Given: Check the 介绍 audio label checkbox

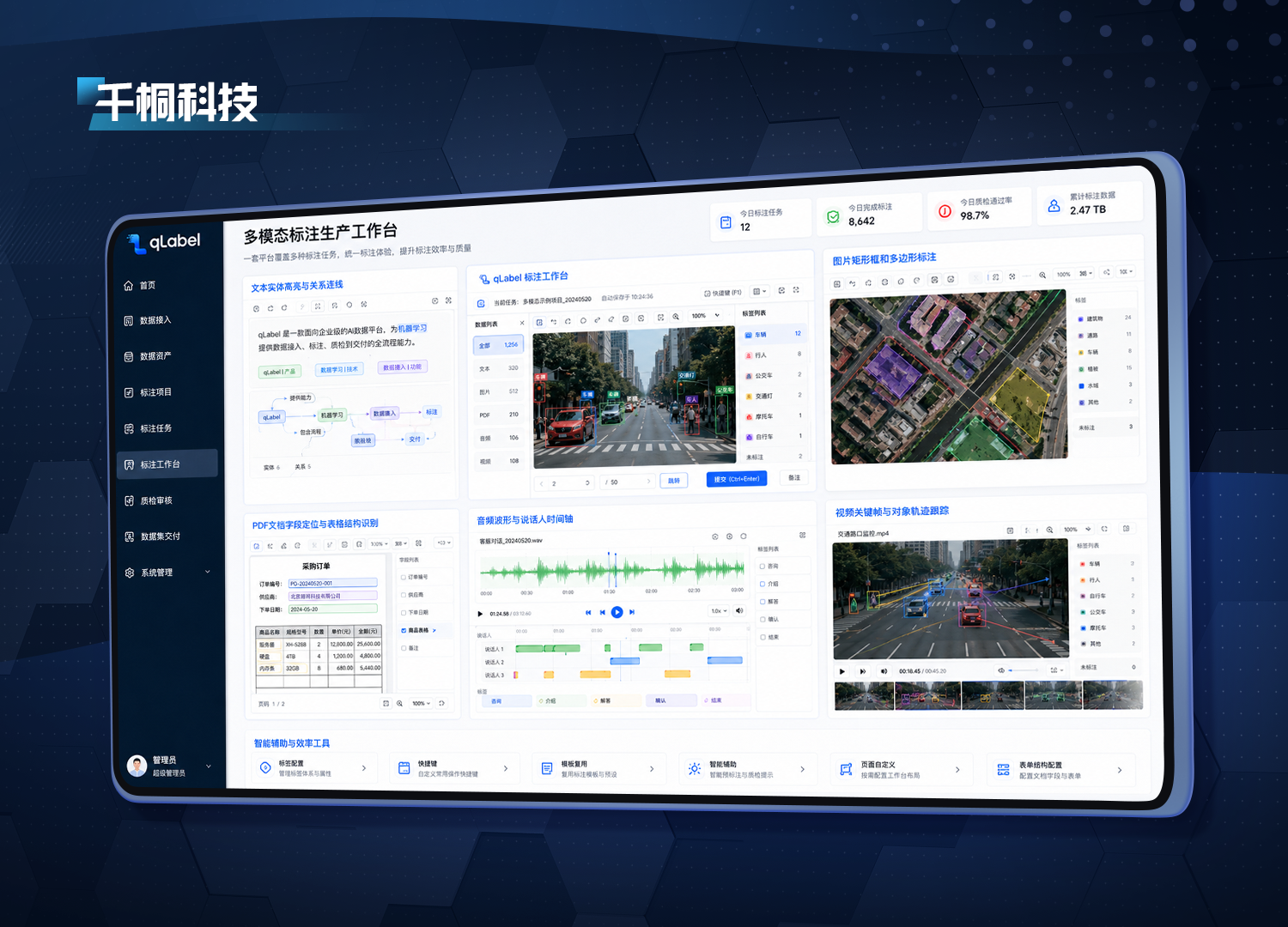Looking at the screenshot, I should 762,584.
